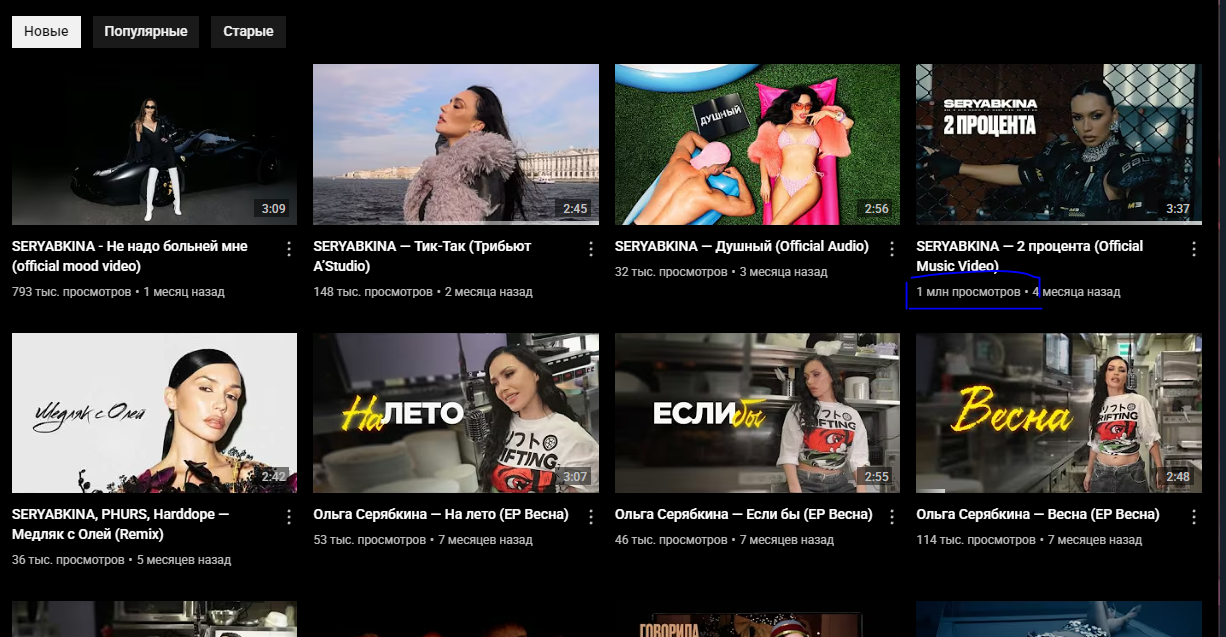The height and width of the screenshot is (637, 1226).
Task: Click text '32 тыс. просмотров • 3 месяца назад'
Action: 721,272
